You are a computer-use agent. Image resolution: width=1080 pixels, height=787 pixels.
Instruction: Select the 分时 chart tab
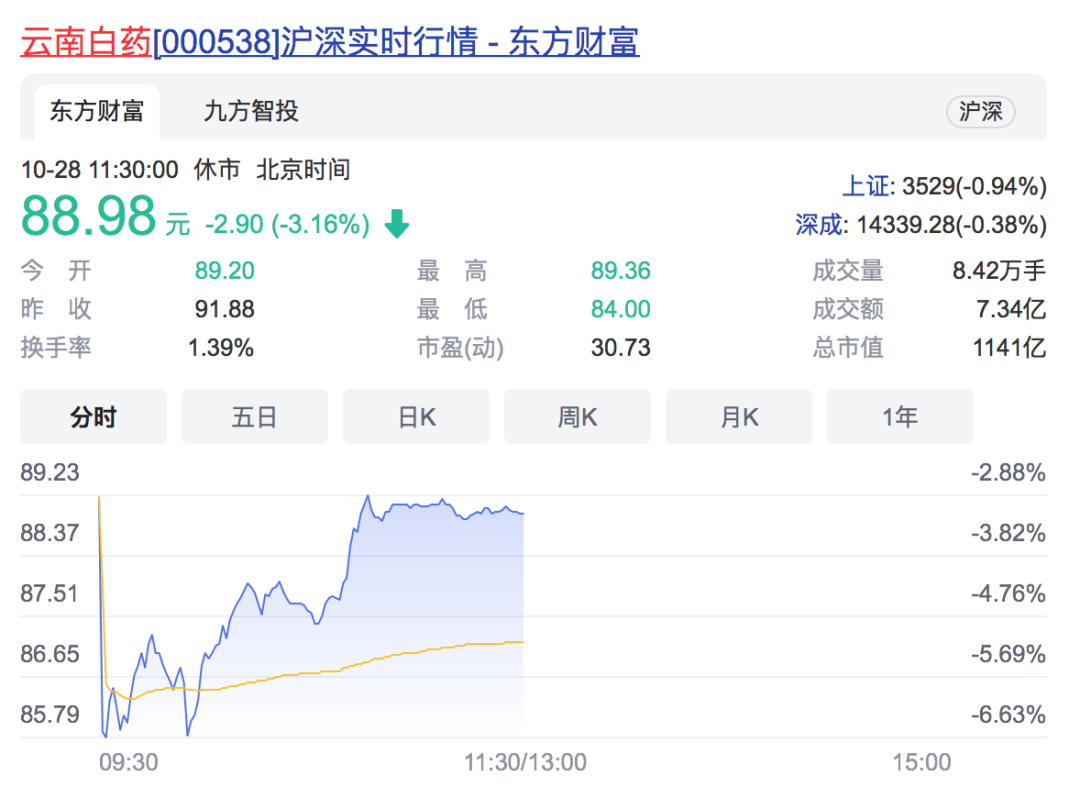(x=93, y=417)
